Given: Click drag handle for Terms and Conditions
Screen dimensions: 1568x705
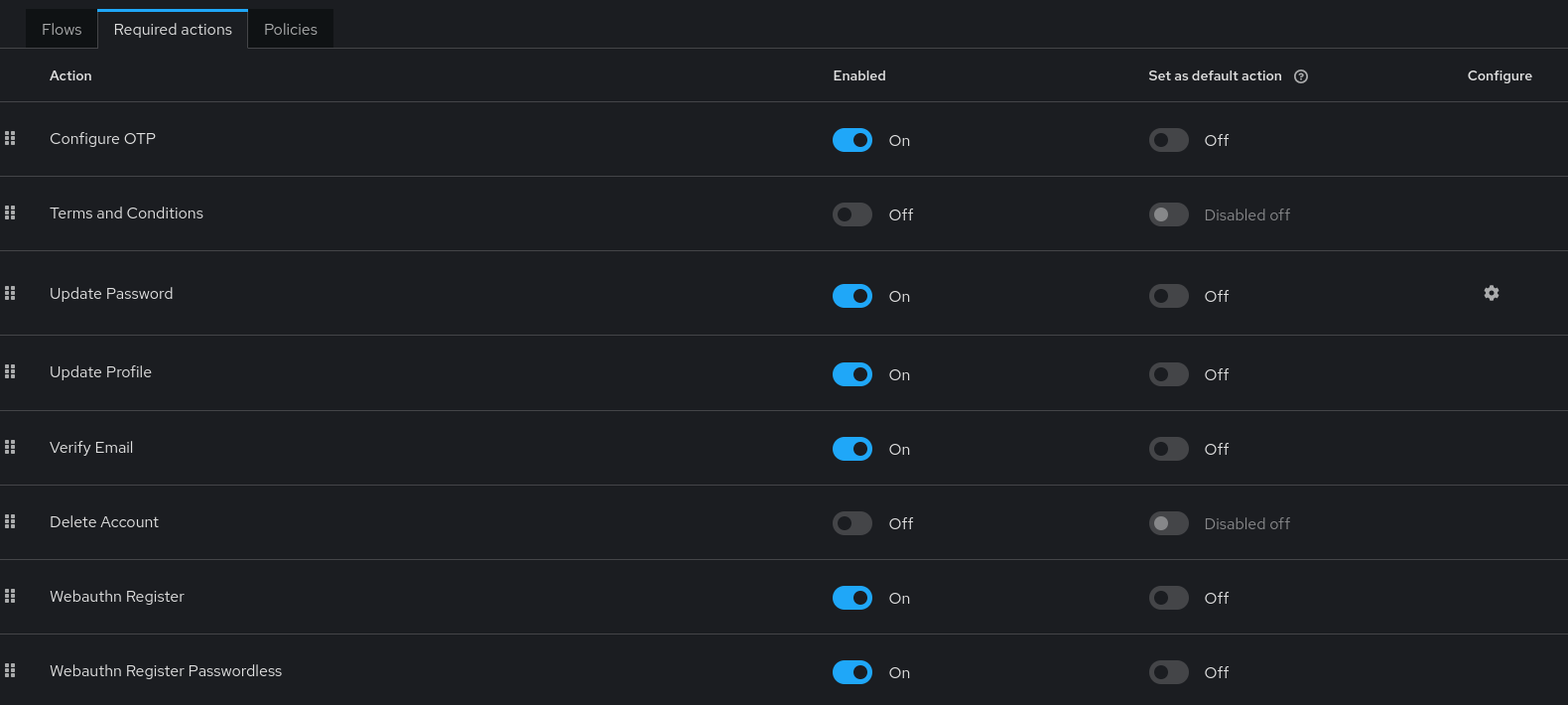Looking at the screenshot, I should [10, 212].
